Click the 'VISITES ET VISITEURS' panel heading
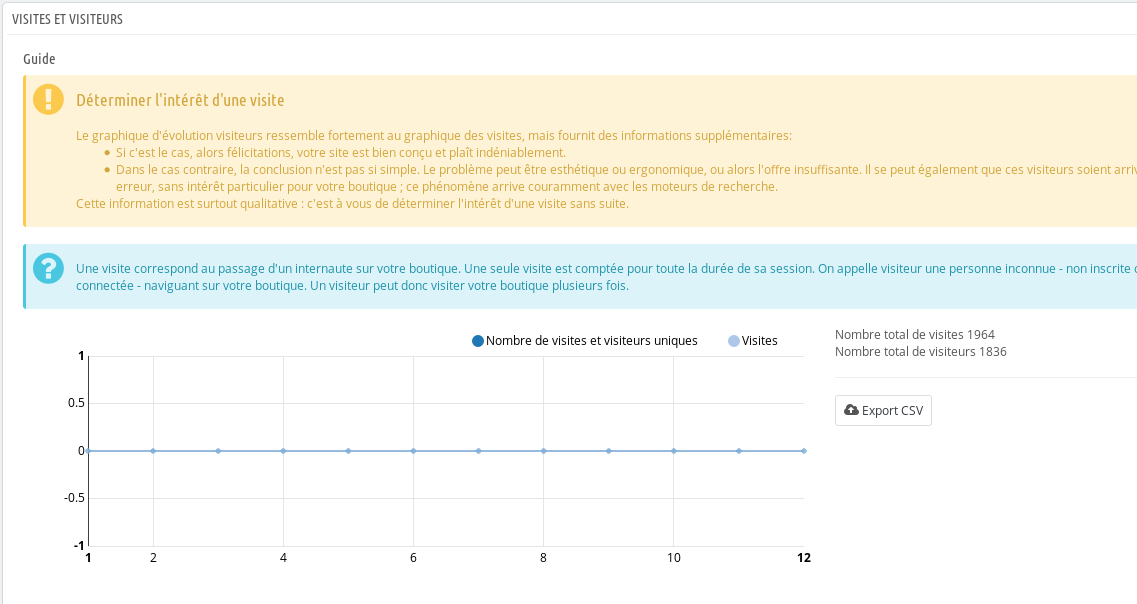Viewport: 1137px width, 604px height. 67,20
